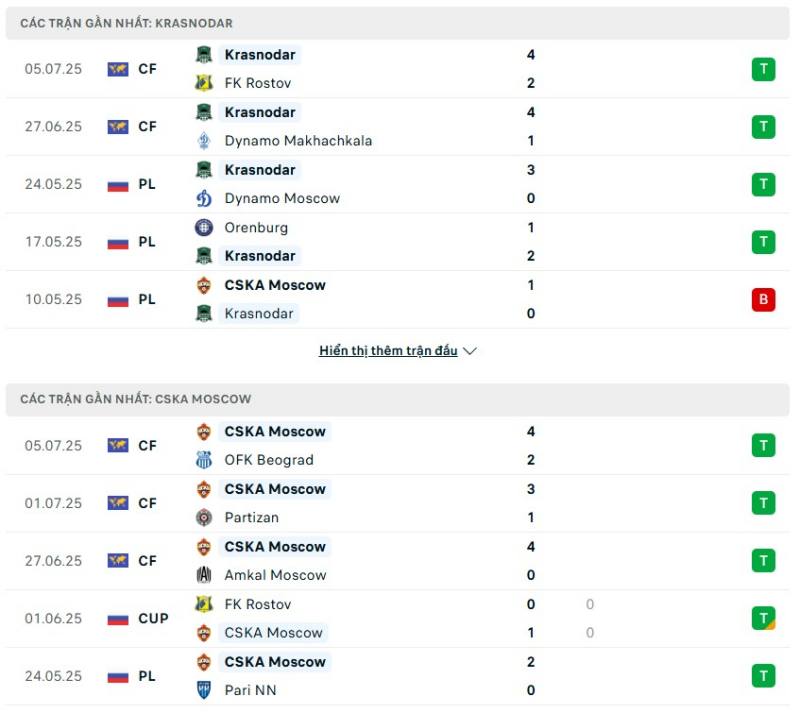
Task: Click the green T badge for Krasnodar vs FK Rostov
Action: 763,69
